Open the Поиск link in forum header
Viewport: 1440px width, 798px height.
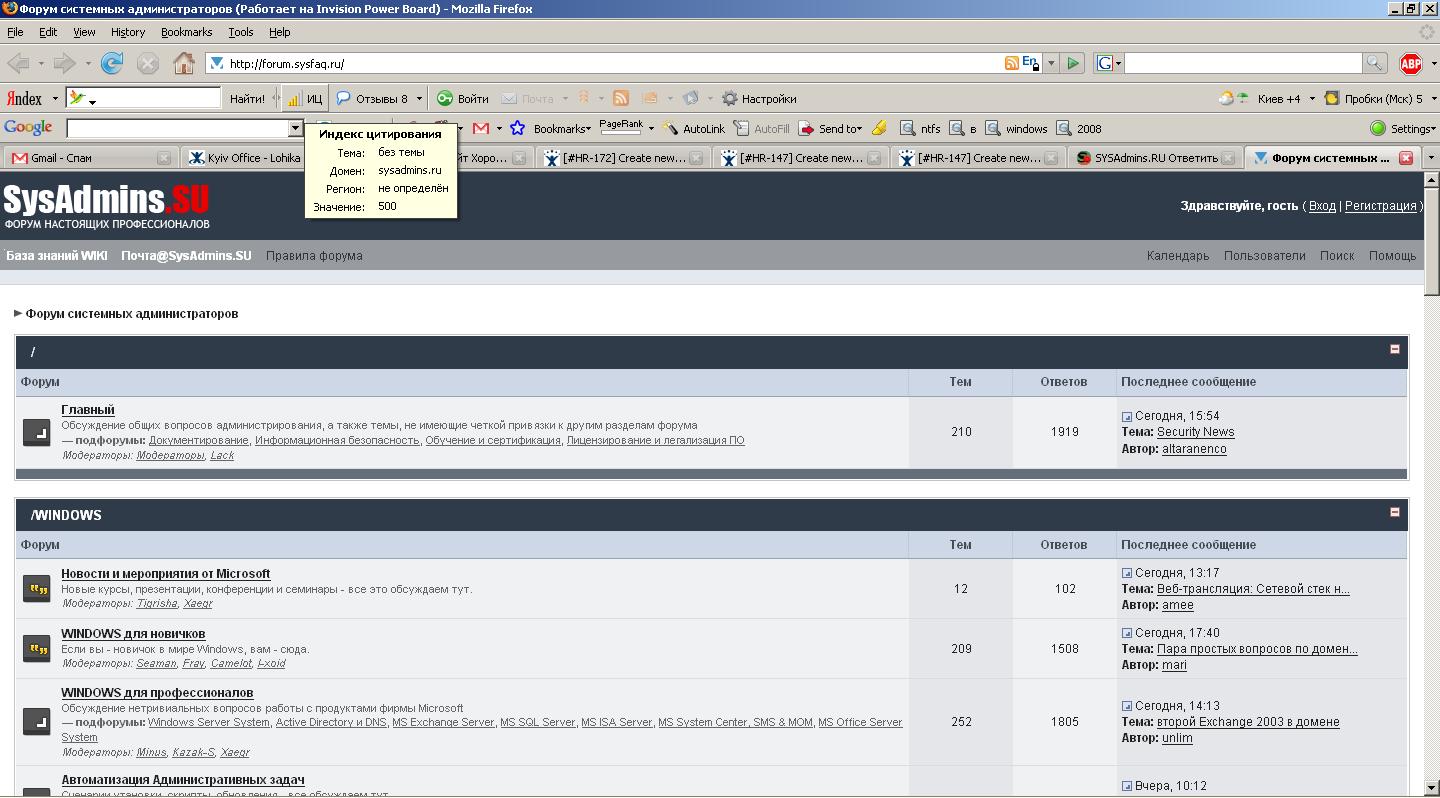(x=1337, y=255)
